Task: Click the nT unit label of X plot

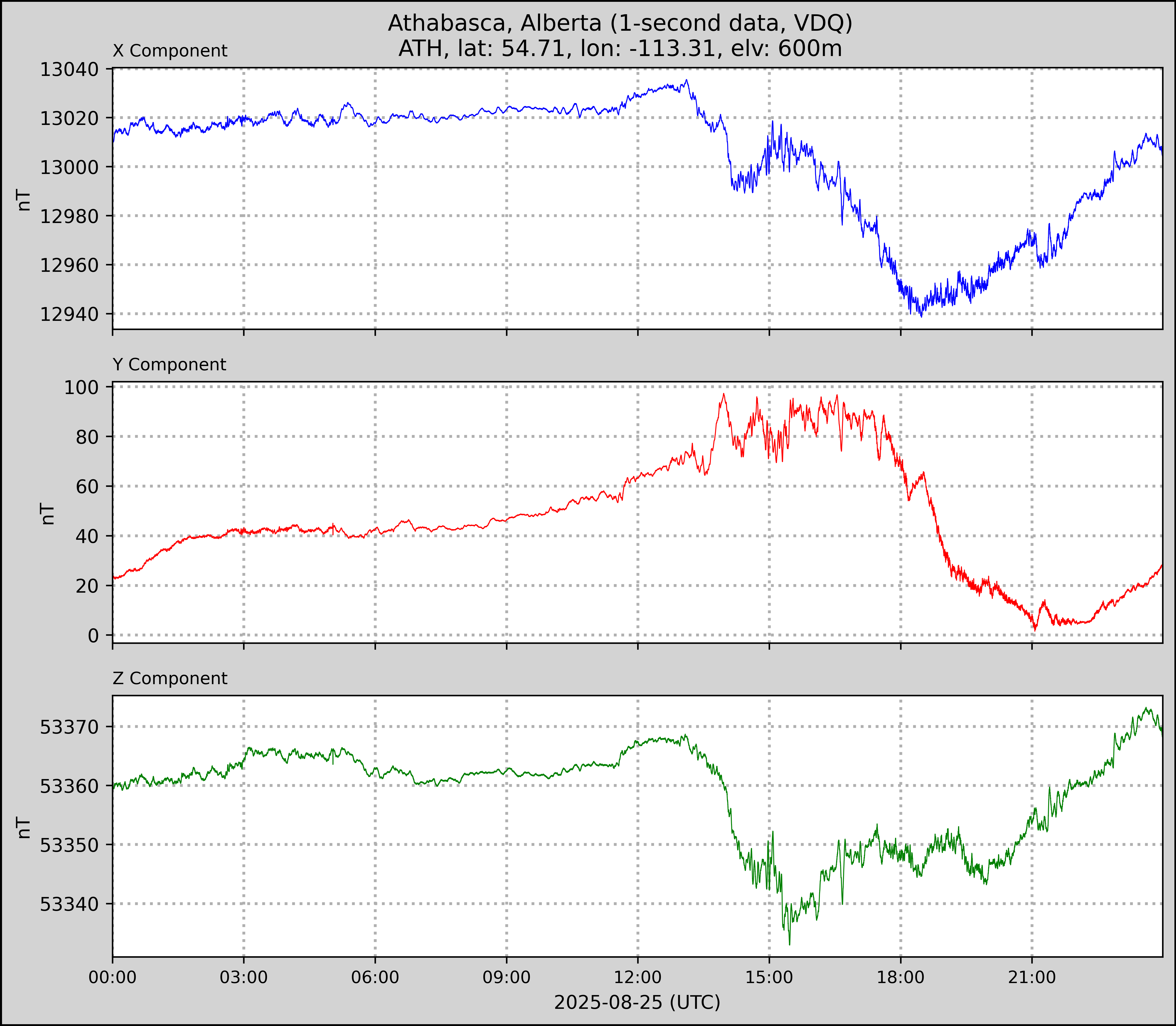Action: (24, 200)
